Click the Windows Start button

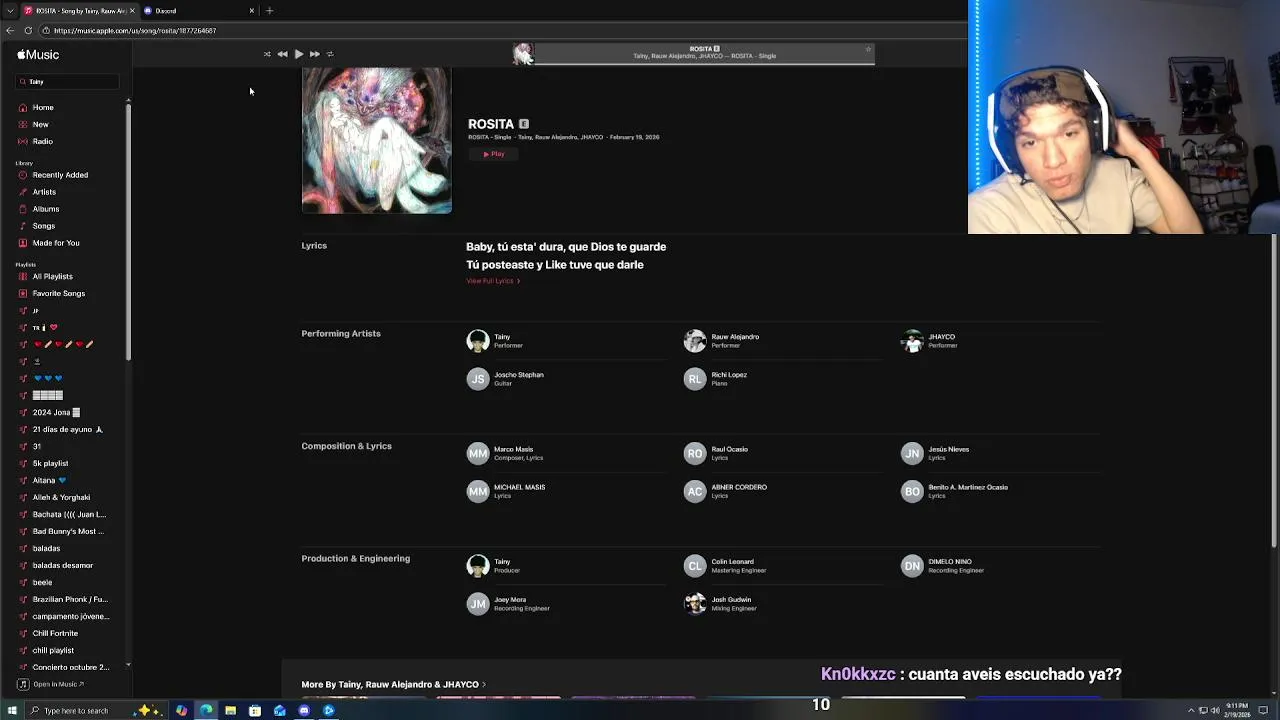click(12, 711)
